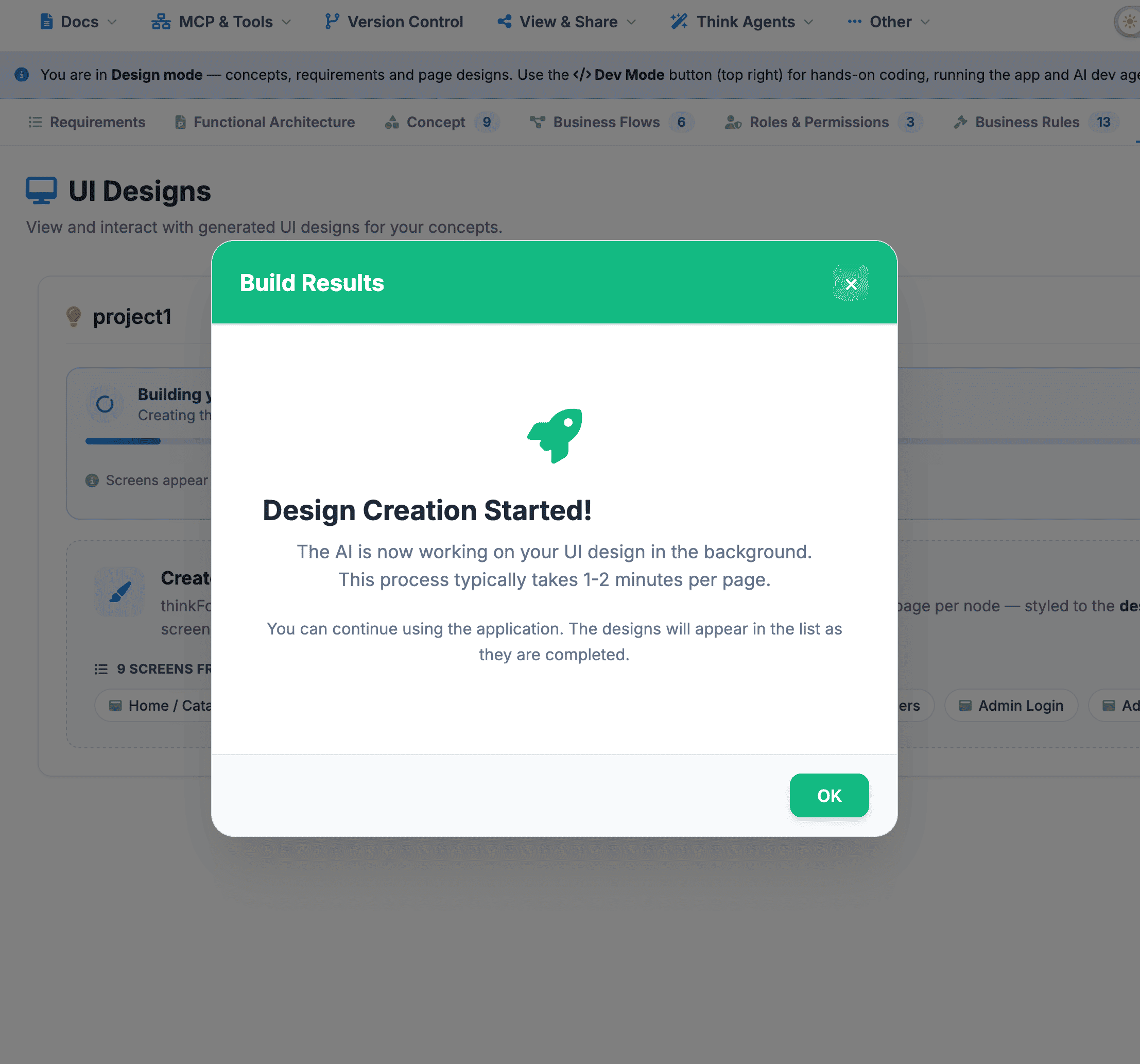
Task: Switch to the Business Rules tab
Action: pyautogui.click(x=1035, y=122)
